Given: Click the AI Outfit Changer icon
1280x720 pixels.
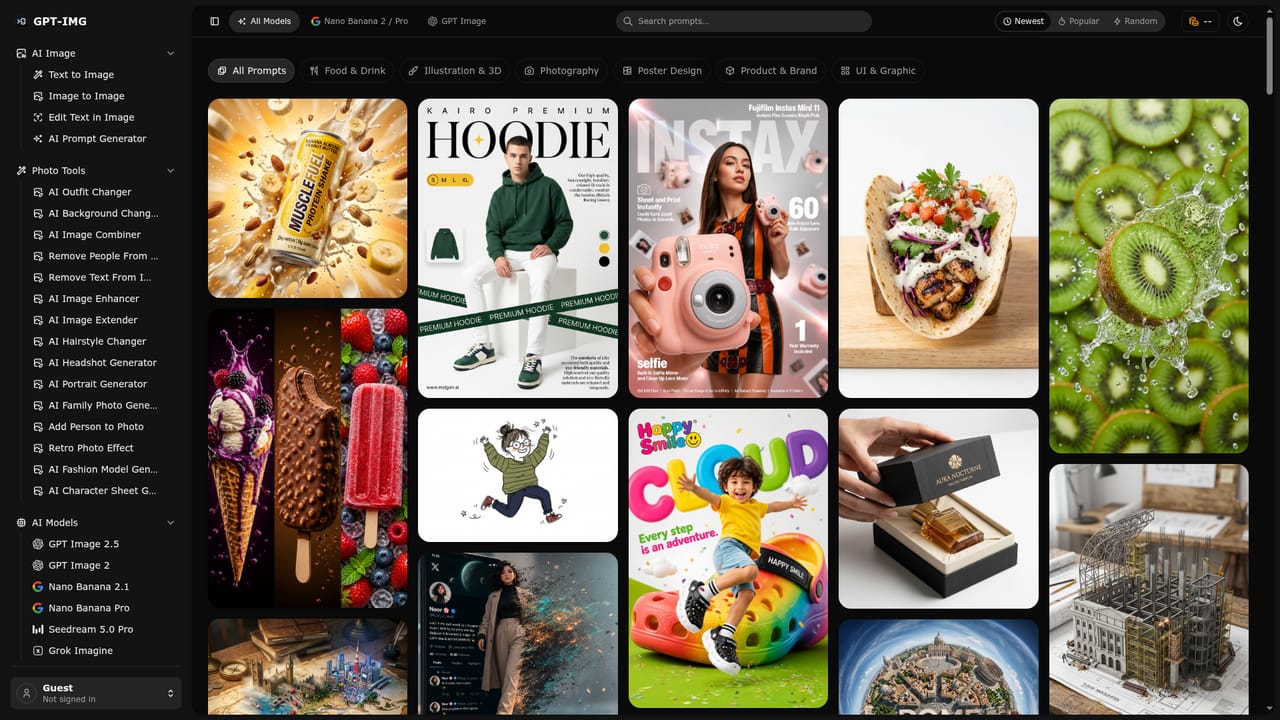Looking at the screenshot, I should click(x=38, y=192).
